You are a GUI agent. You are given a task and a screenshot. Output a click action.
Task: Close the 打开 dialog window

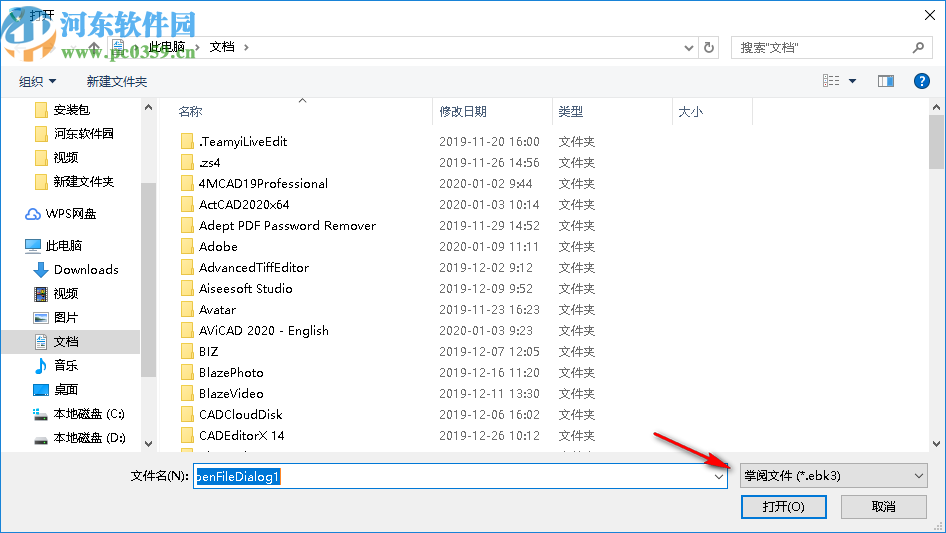[x=930, y=15]
